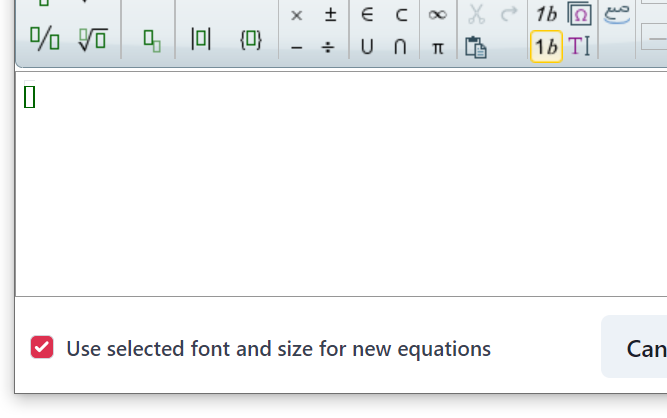Insert a subscript template
Viewport: 667px width, 418px height.
[x=151, y=41]
